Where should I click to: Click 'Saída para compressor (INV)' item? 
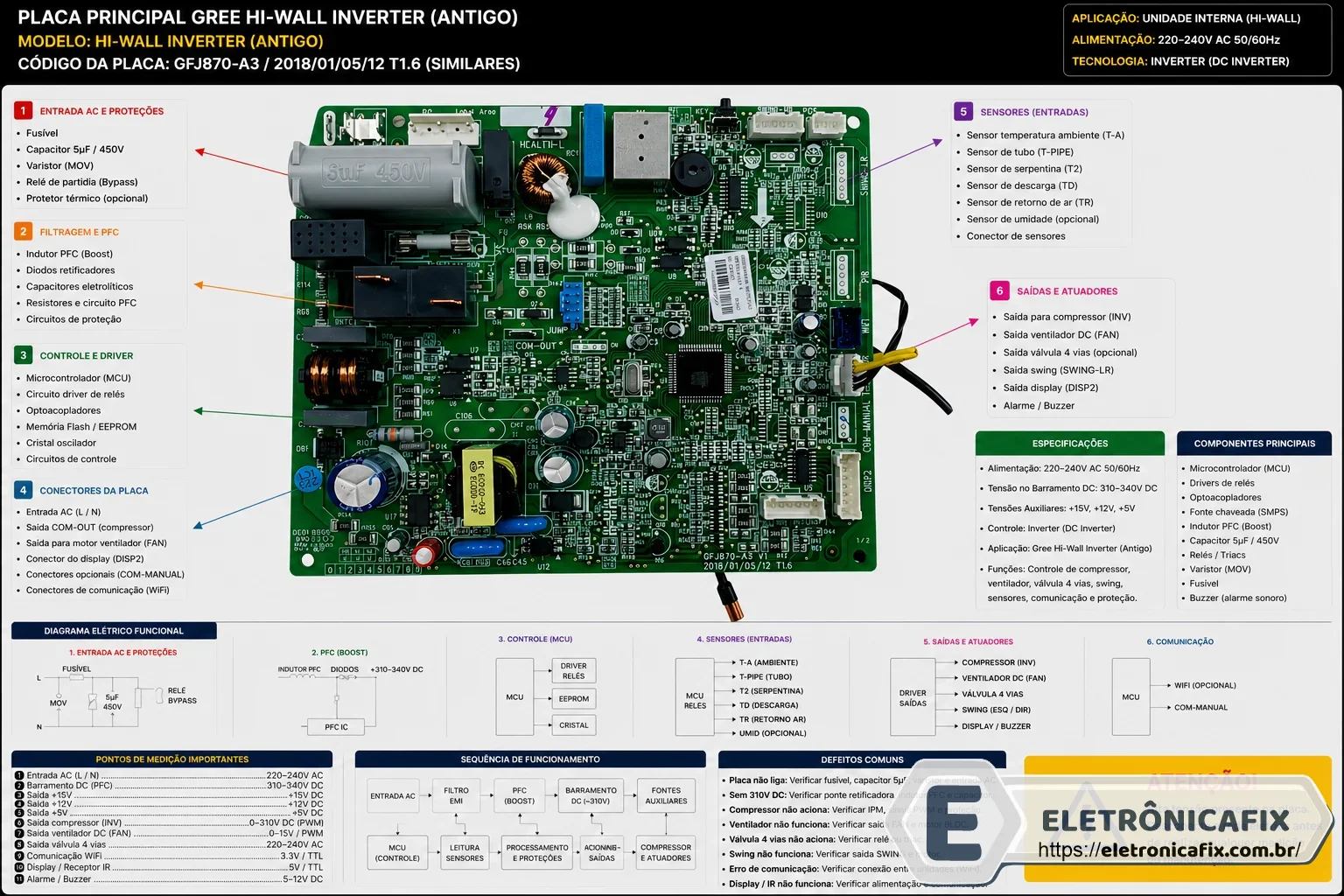pos(1067,317)
